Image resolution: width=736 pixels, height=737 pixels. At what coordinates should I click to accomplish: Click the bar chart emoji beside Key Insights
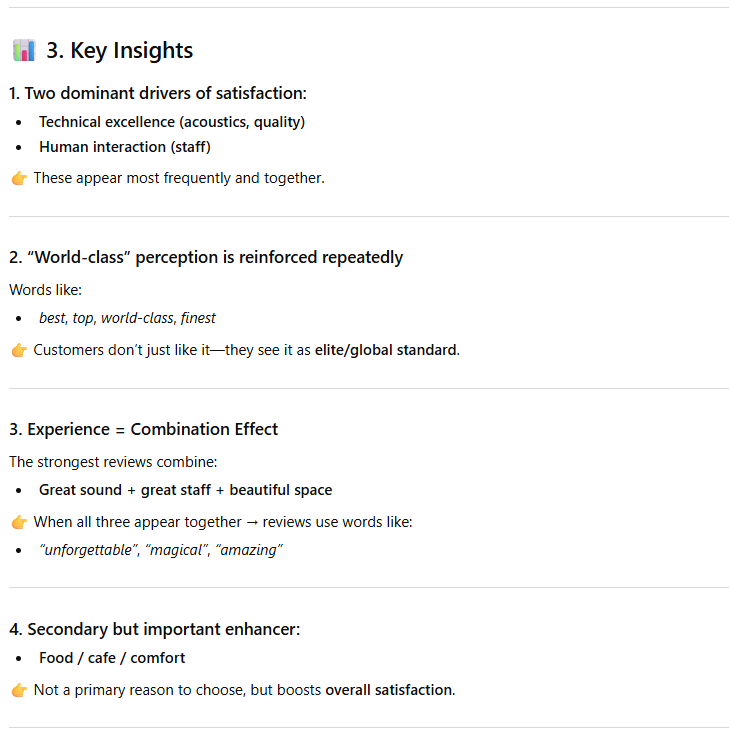24,50
